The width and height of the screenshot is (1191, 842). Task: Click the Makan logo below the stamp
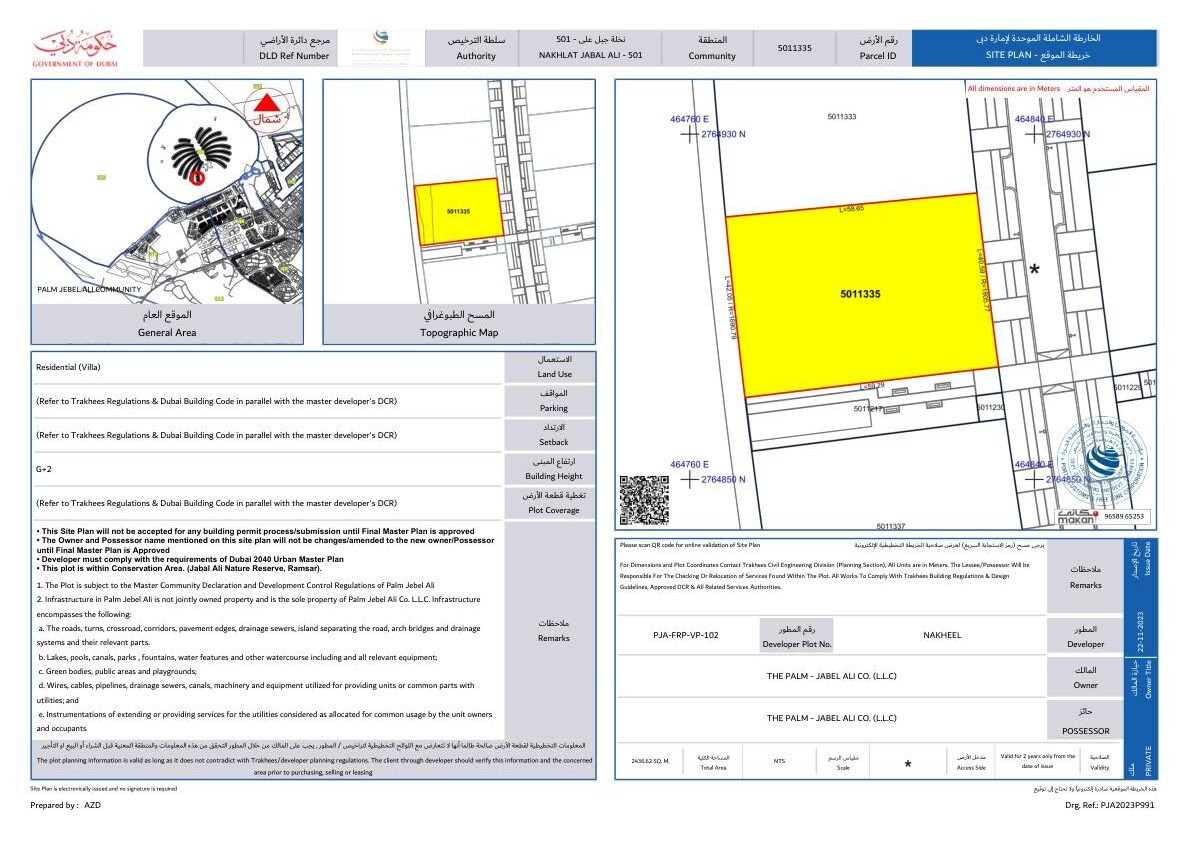click(x=1076, y=516)
